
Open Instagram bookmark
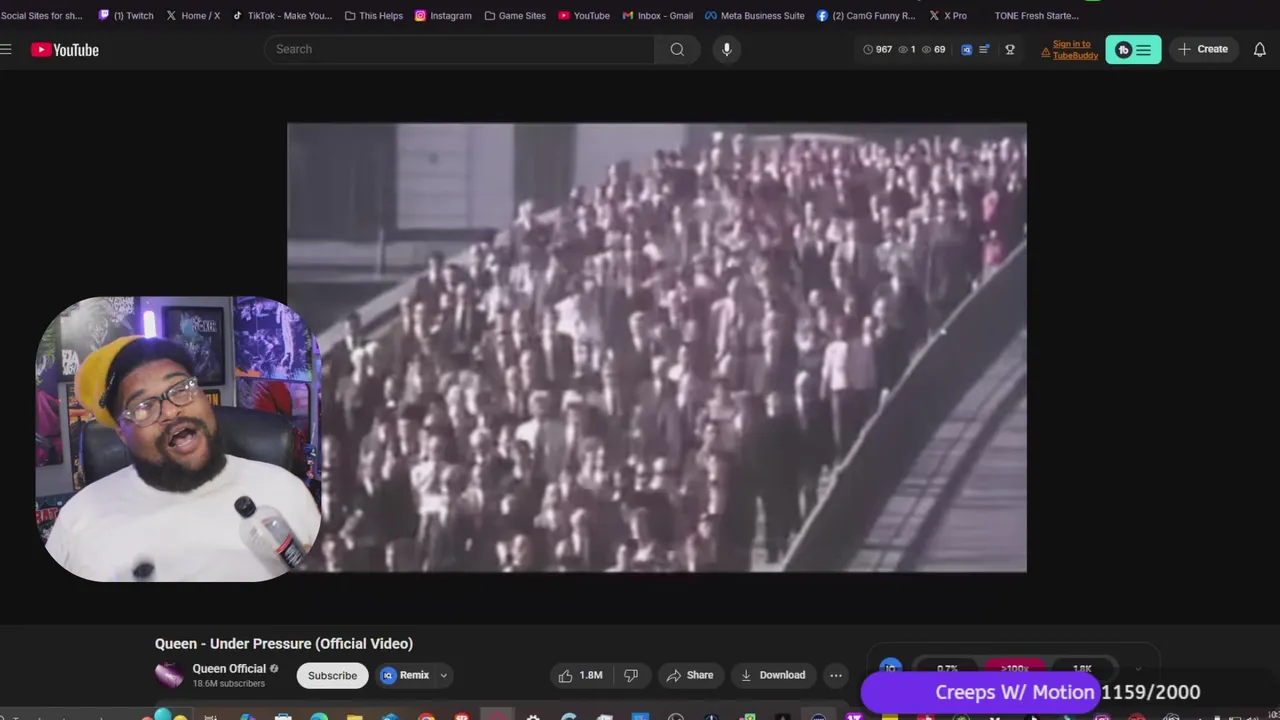[443, 15]
